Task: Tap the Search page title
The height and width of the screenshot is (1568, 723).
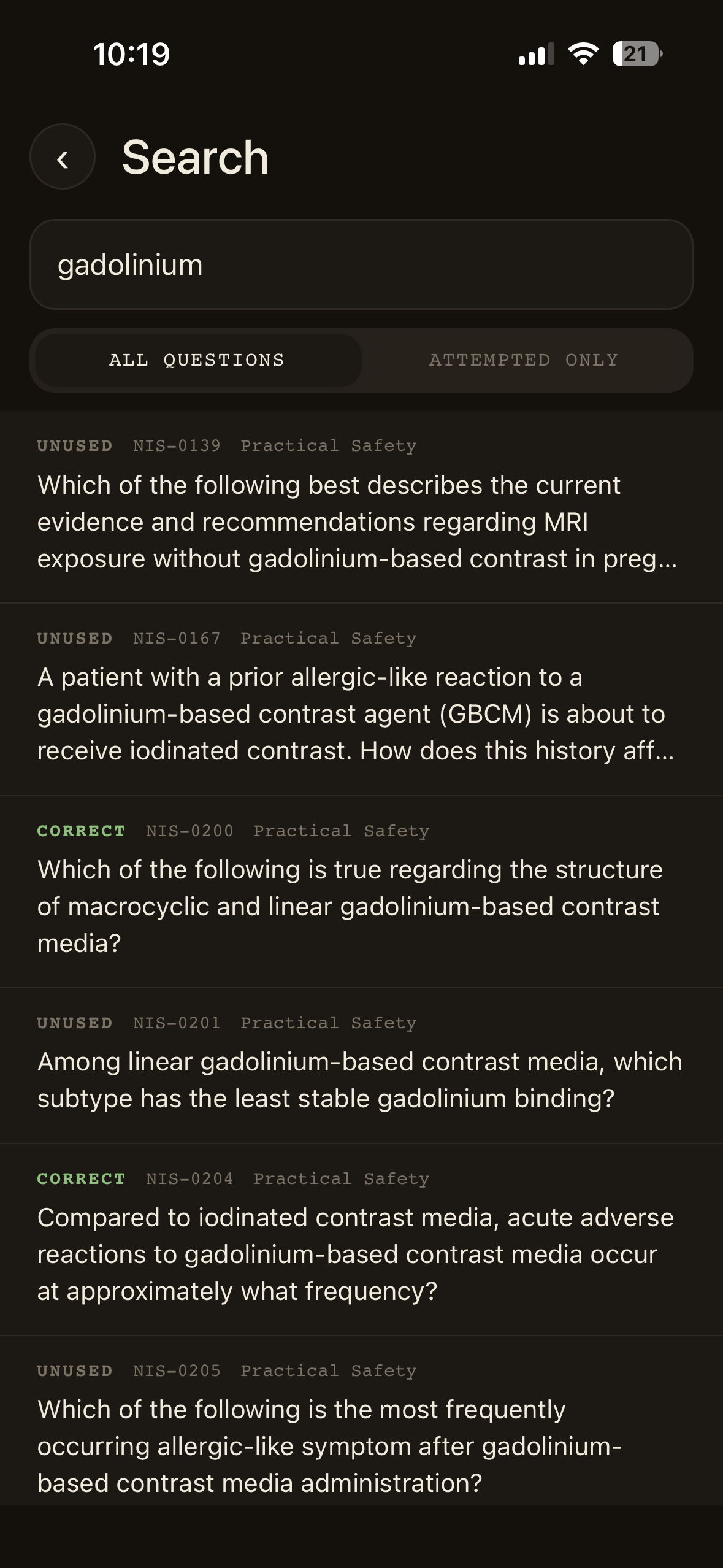Action: 196,157
